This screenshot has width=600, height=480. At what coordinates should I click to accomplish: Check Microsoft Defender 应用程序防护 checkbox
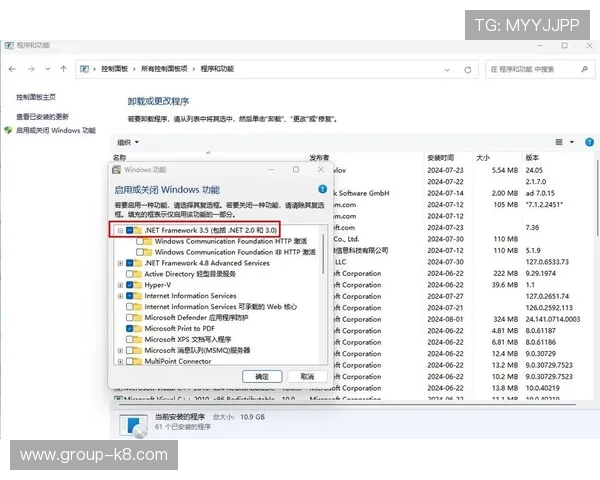click(x=129, y=318)
